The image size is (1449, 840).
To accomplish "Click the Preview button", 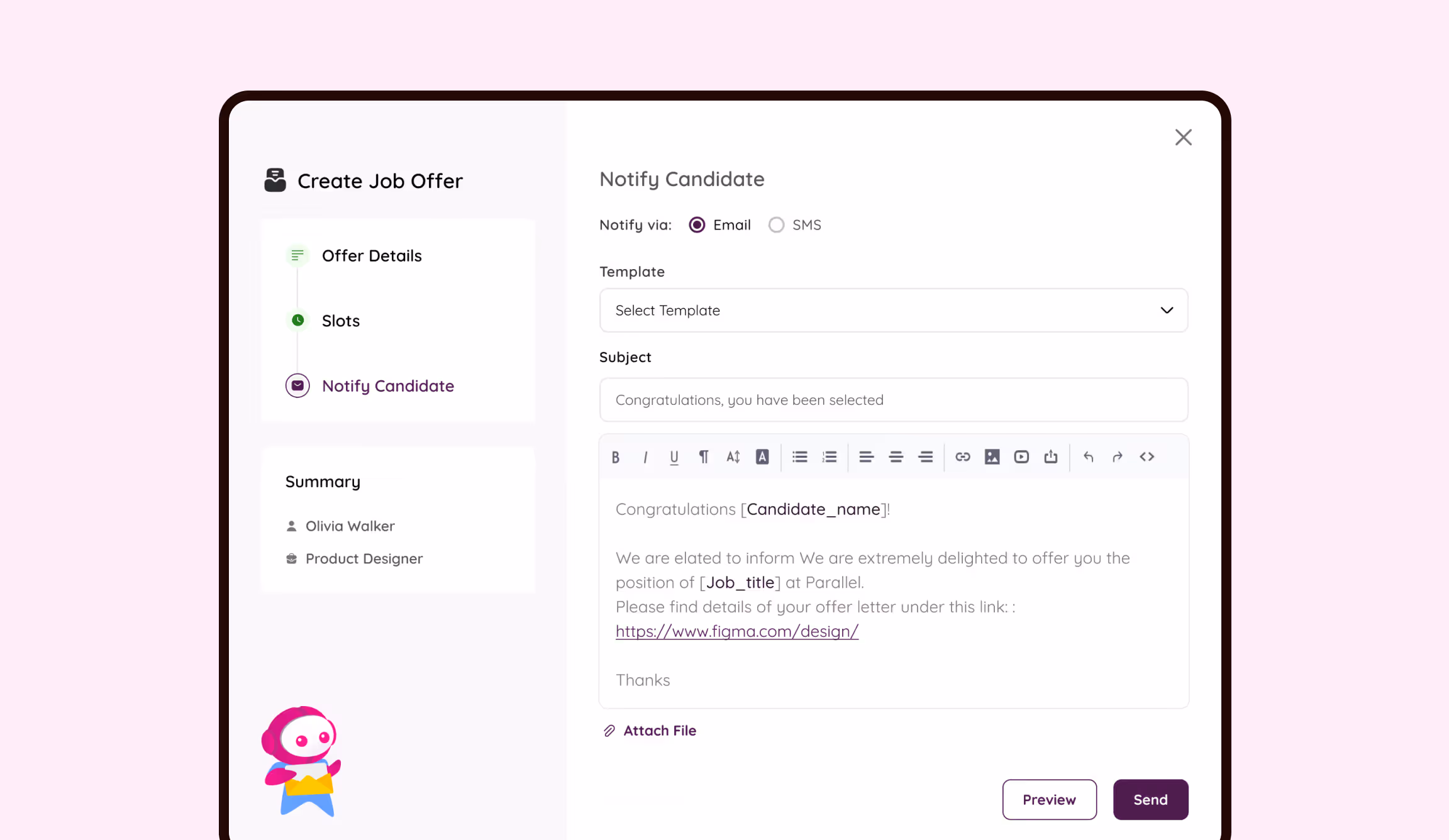I will coord(1050,800).
